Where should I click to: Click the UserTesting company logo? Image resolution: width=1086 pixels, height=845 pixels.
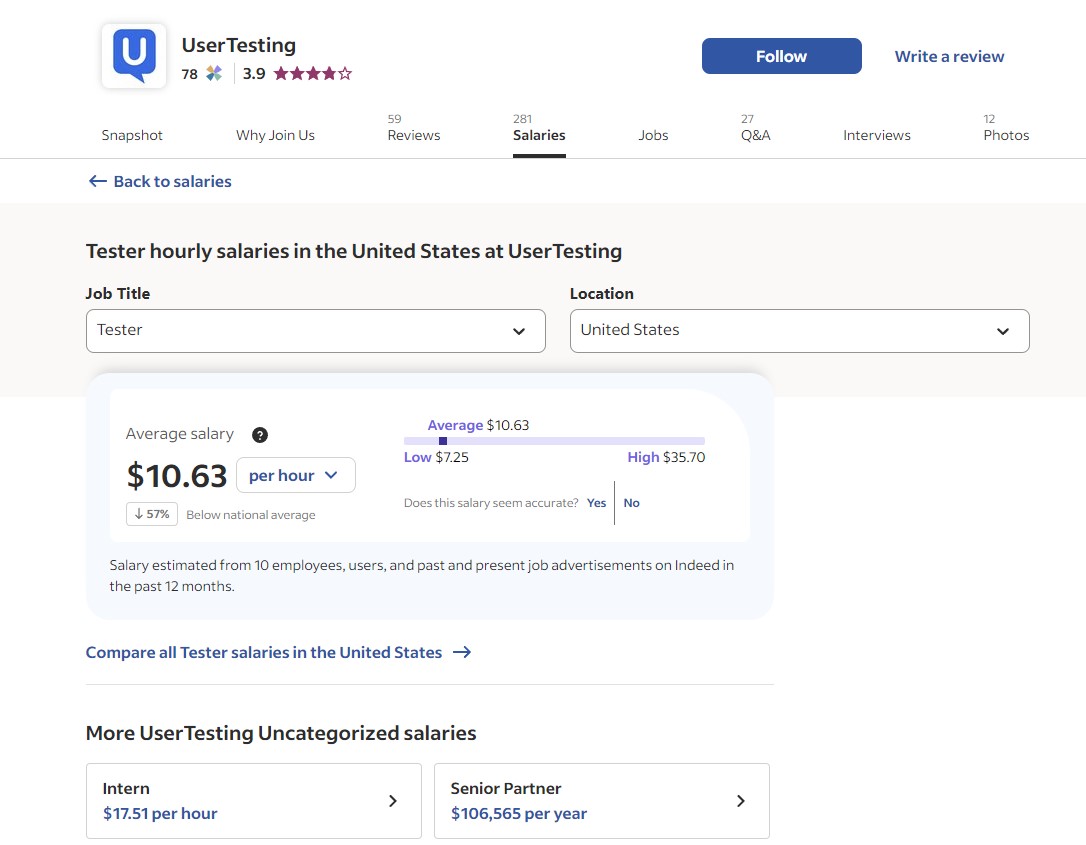(x=134, y=56)
